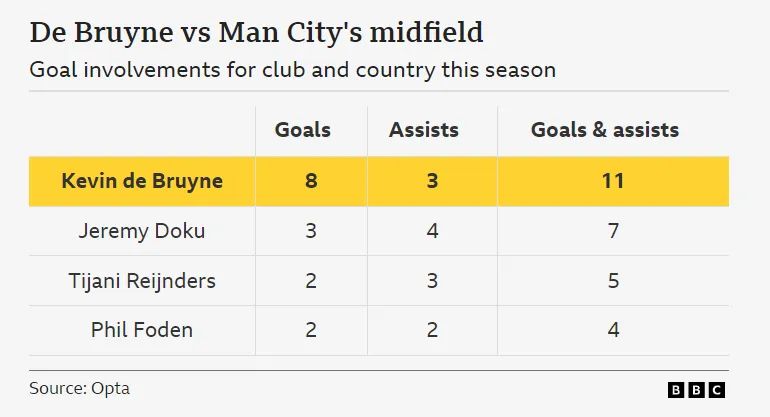Viewport: 770px width, 417px height.
Task: Click De Bruyne's goals value 8
Action: pos(311,181)
